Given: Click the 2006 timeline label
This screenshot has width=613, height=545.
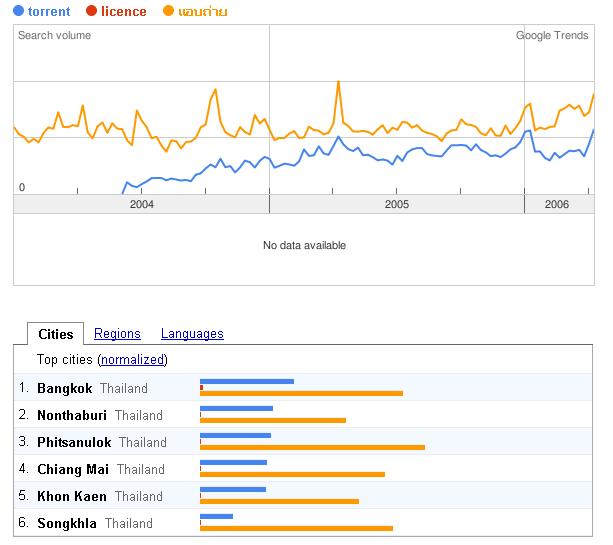Looking at the screenshot, I should point(557,204).
